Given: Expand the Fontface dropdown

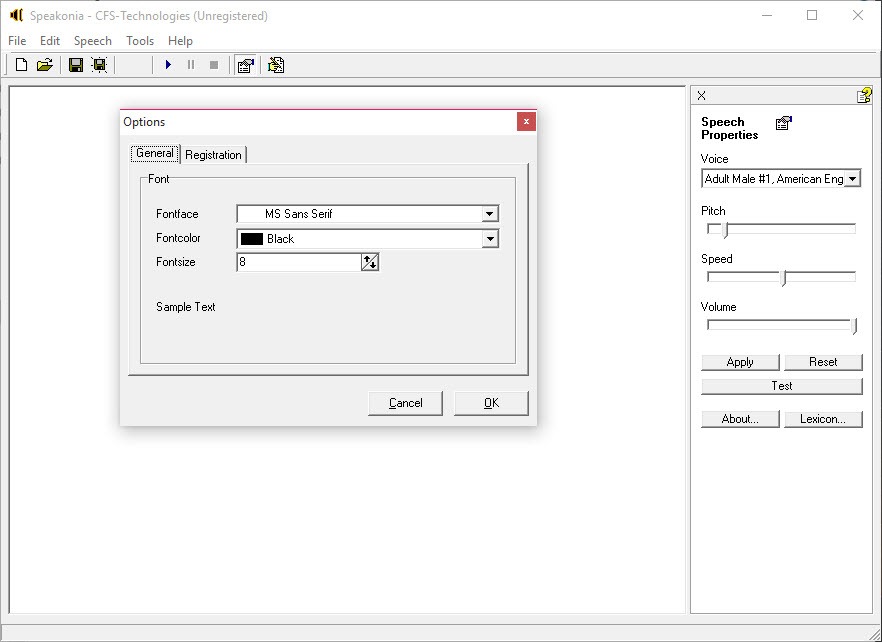Looking at the screenshot, I should [x=489, y=214].
